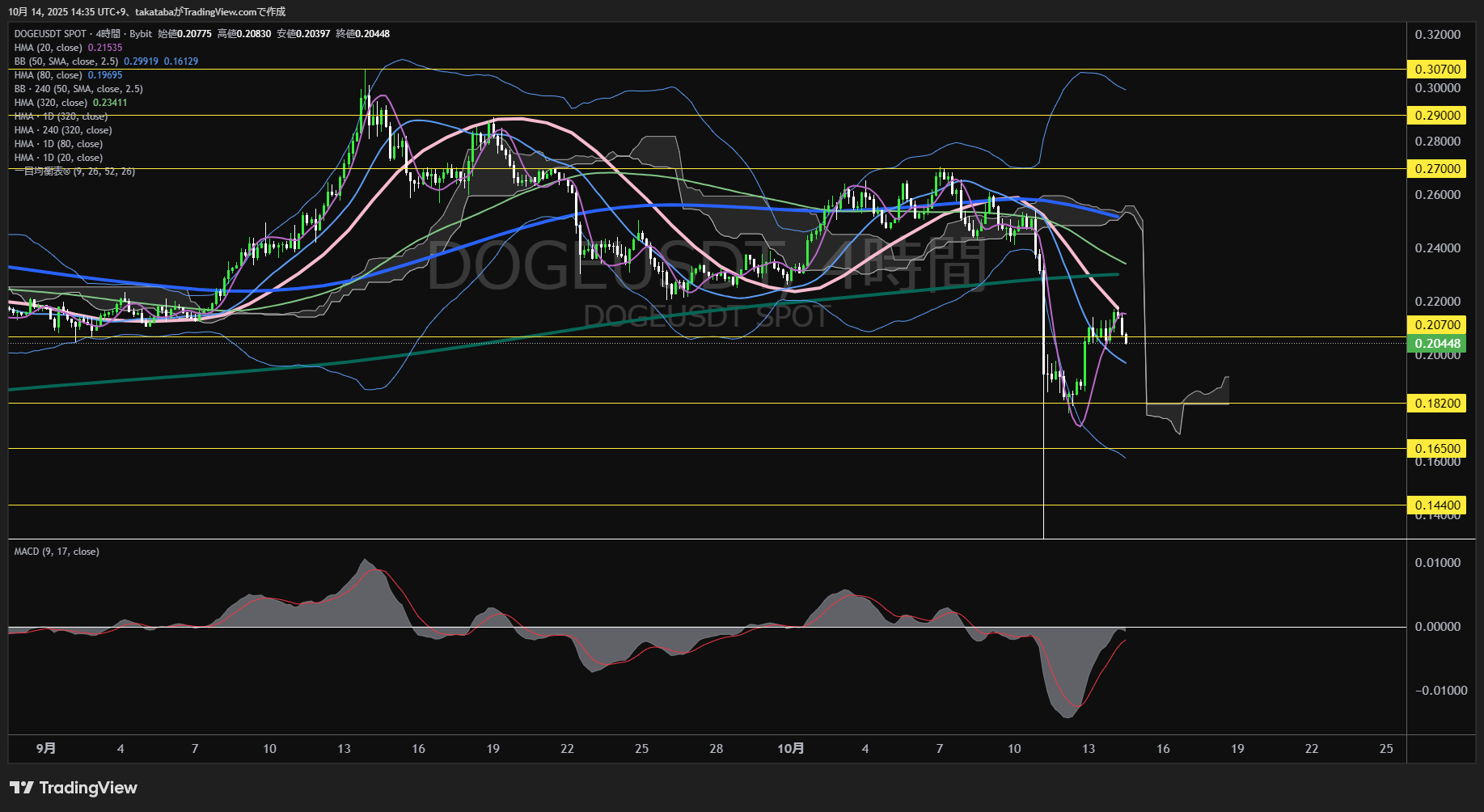Select the HMA (320, close) indicator legend

click(51, 103)
